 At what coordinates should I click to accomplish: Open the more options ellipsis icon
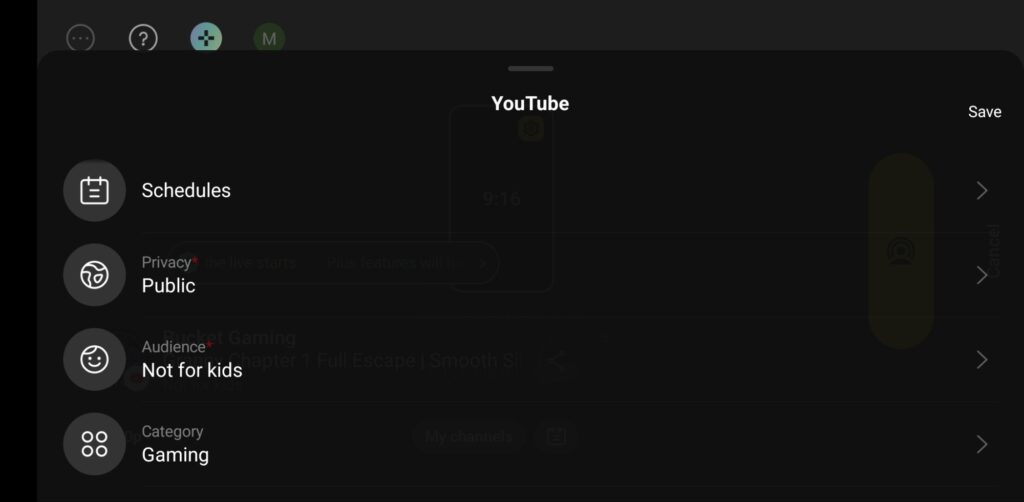(x=81, y=39)
